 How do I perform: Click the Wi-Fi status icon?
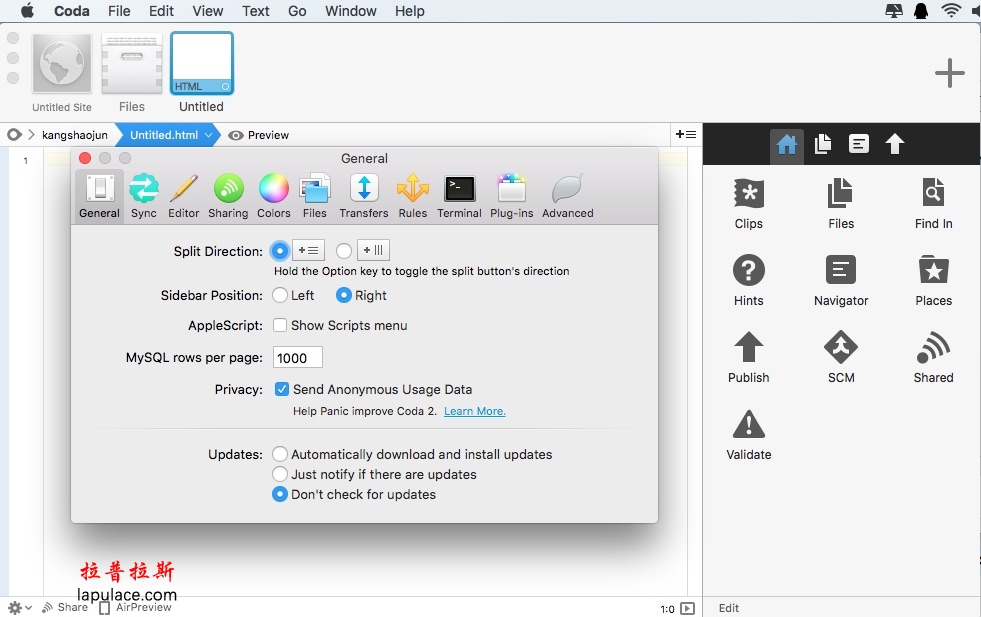point(951,11)
